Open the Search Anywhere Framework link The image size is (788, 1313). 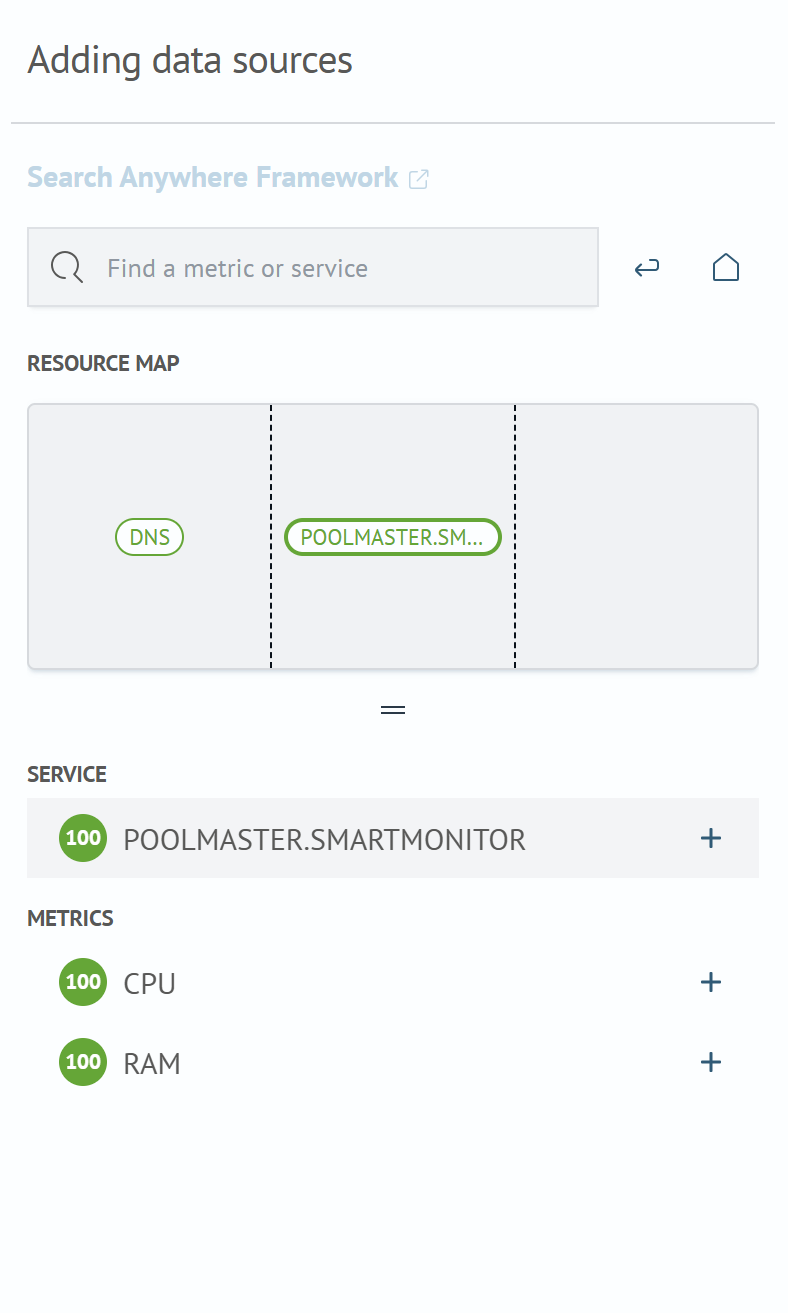coord(213,178)
